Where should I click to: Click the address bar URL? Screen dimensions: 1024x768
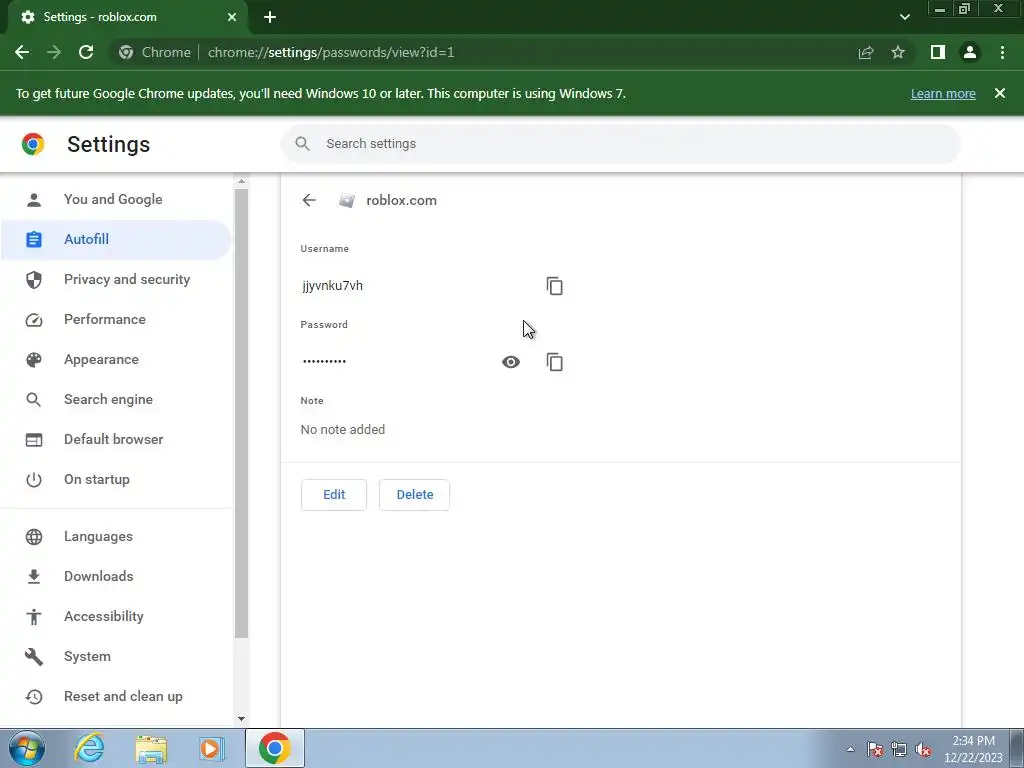pos(331,52)
